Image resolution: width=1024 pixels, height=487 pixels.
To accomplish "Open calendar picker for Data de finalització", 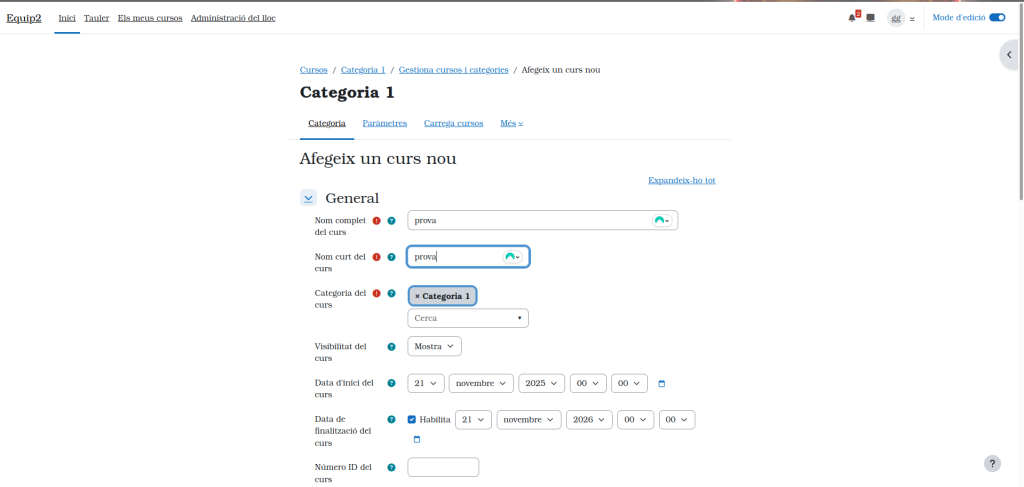I will [417, 439].
